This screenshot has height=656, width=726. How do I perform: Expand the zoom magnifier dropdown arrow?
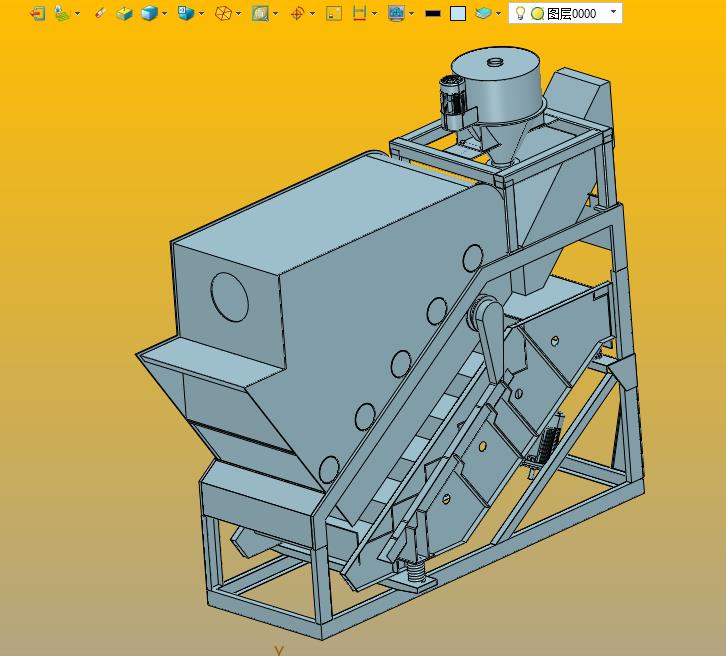tap(275, 13)
